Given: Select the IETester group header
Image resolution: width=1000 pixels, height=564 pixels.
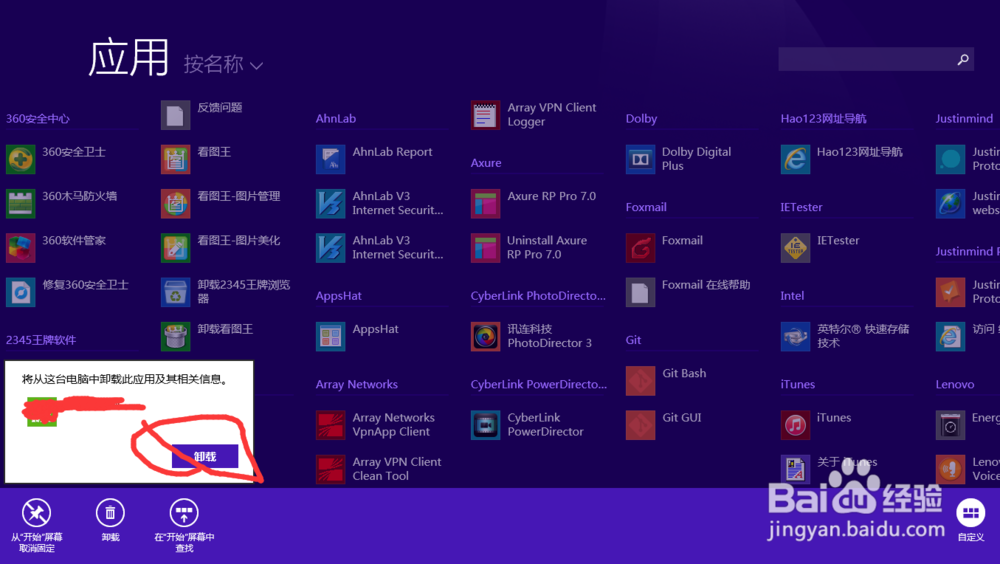Looking at the screenshot, I should (x=802, y=207).
